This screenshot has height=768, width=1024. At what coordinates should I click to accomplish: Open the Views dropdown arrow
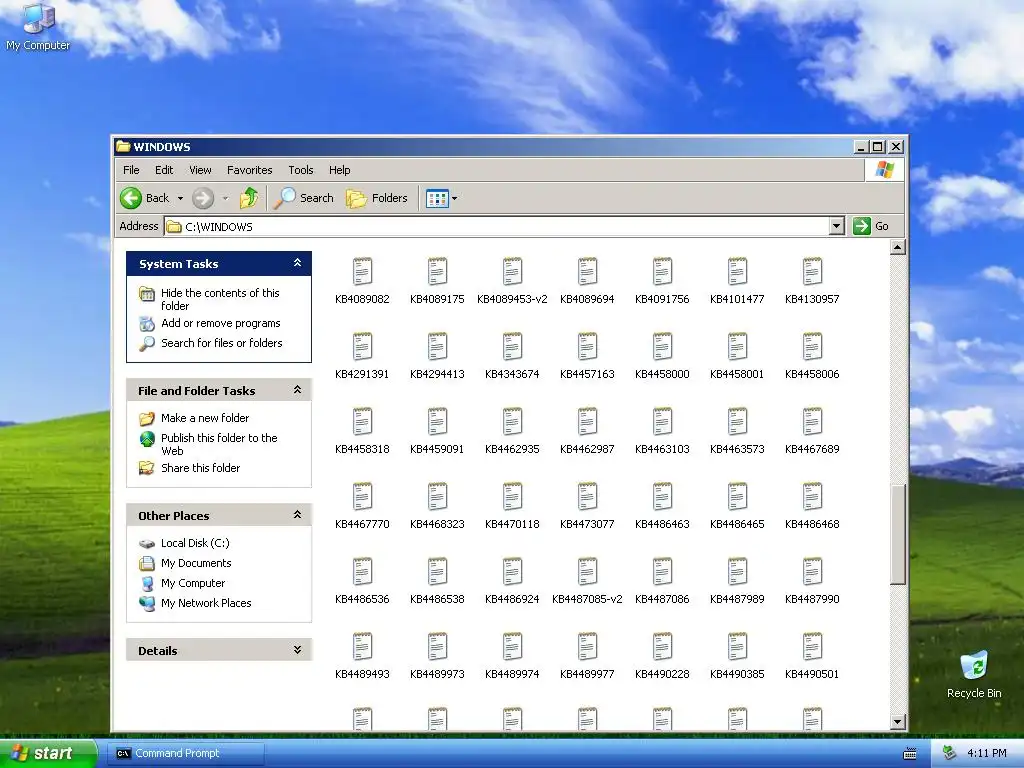(x=455, y=198)
